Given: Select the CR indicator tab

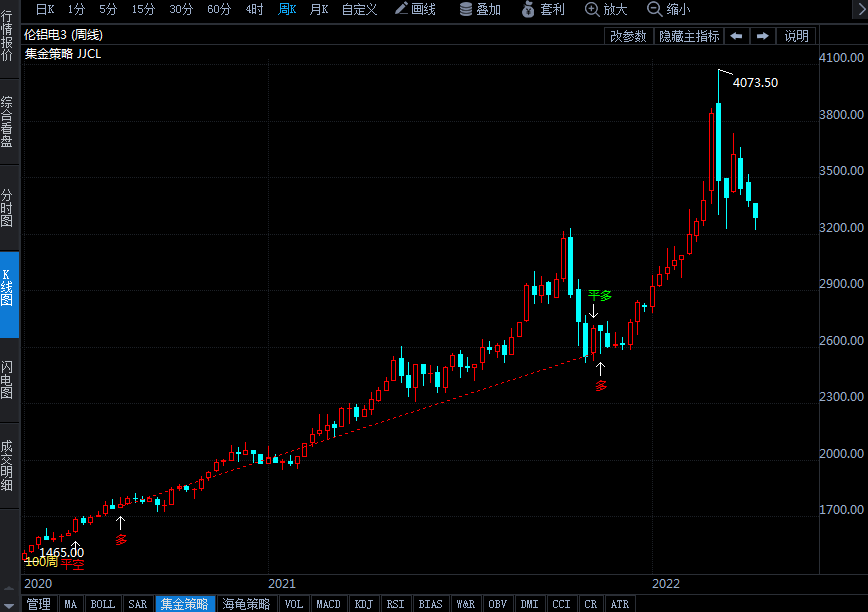Looking at the screenshot, I should pyautogui.click(x=591, y=604).
